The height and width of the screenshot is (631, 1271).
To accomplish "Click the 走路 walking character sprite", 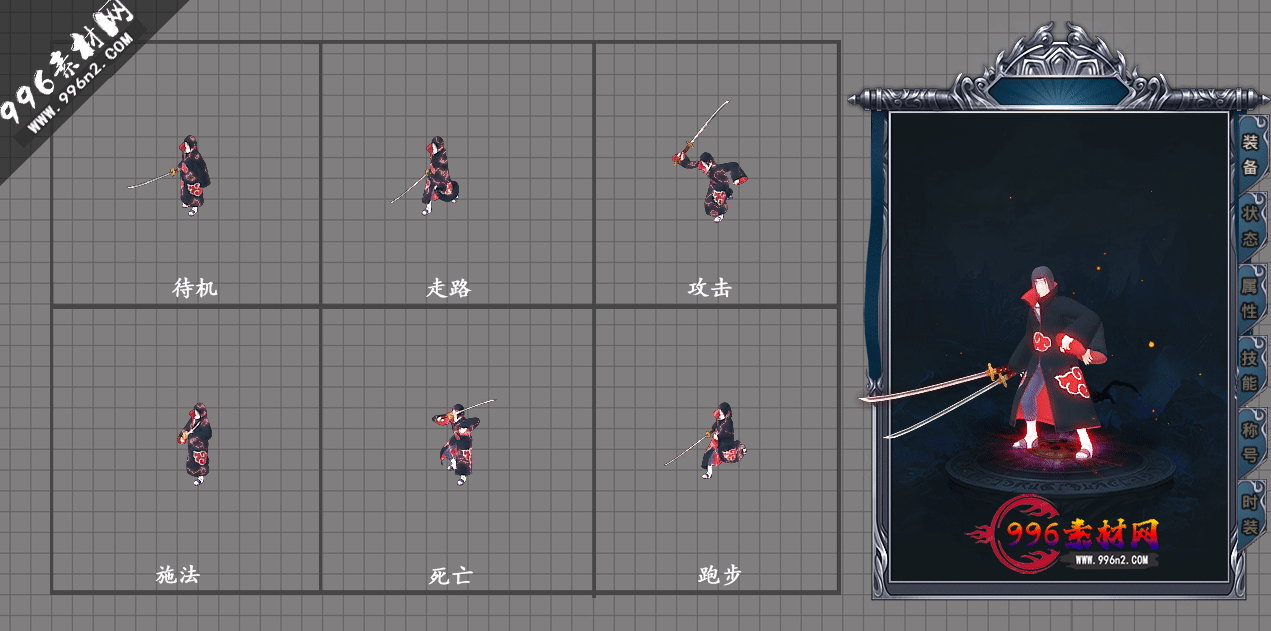I will tap(437, 176).
